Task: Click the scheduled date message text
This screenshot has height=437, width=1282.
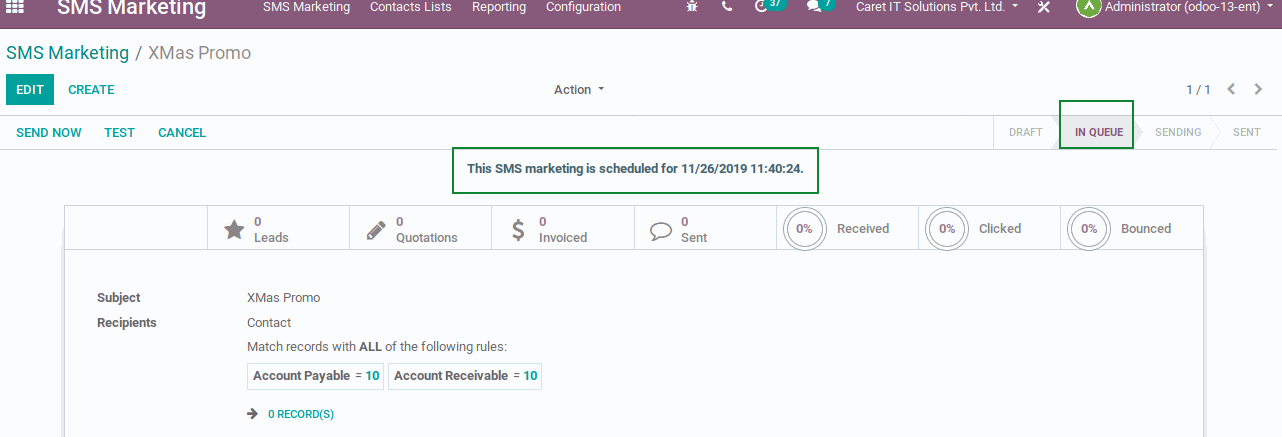Action: 635,169
